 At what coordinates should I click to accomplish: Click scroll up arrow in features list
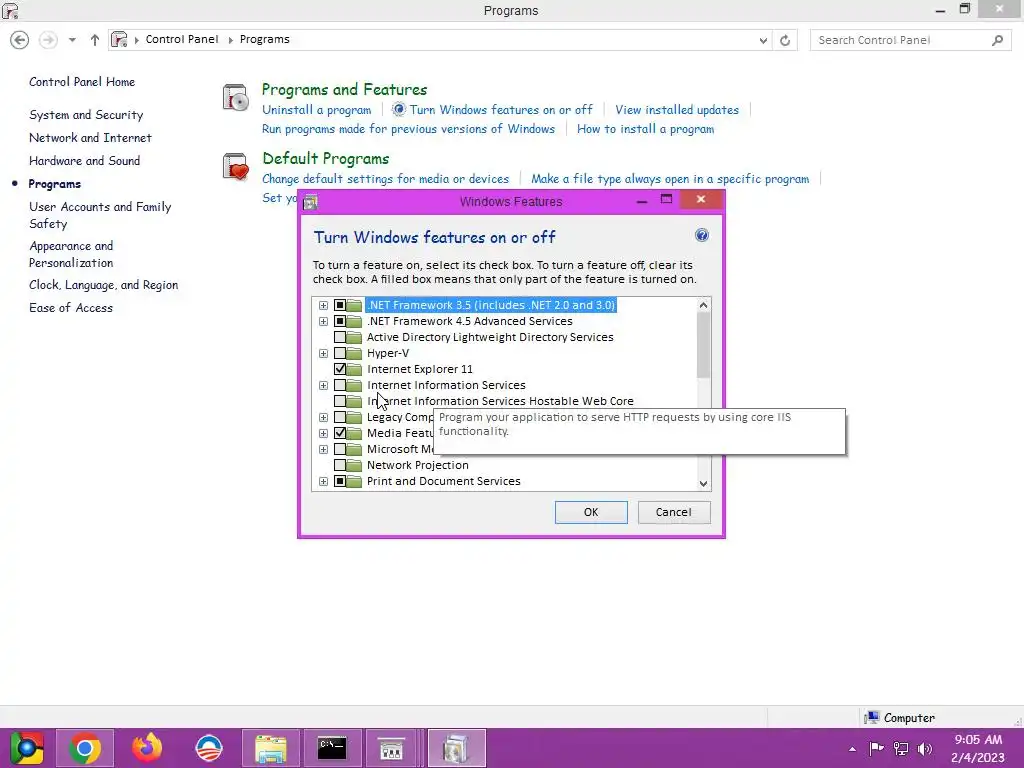point(703,305)
